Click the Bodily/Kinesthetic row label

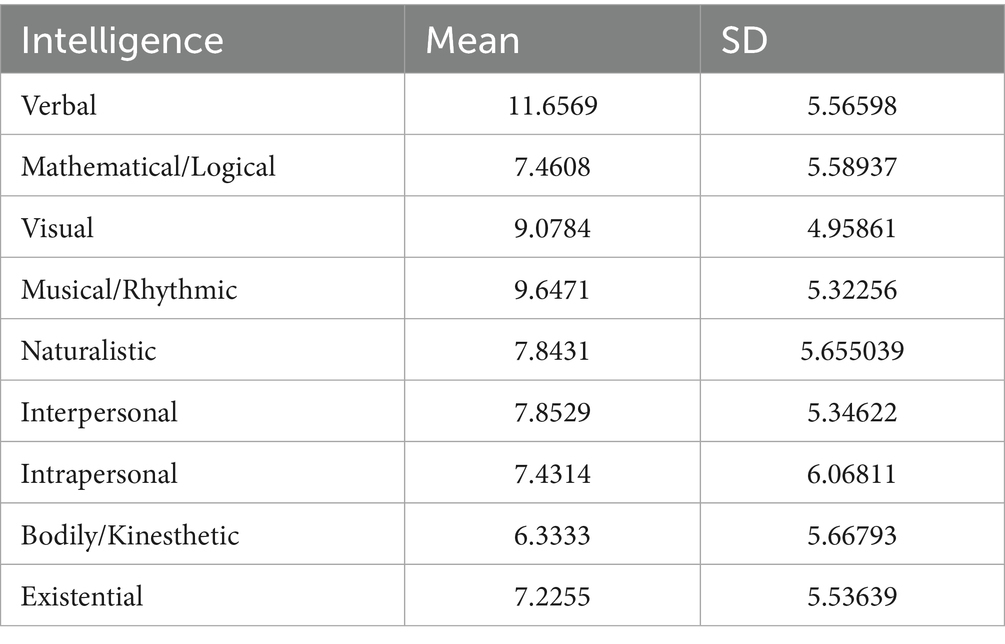pos(130,536)
